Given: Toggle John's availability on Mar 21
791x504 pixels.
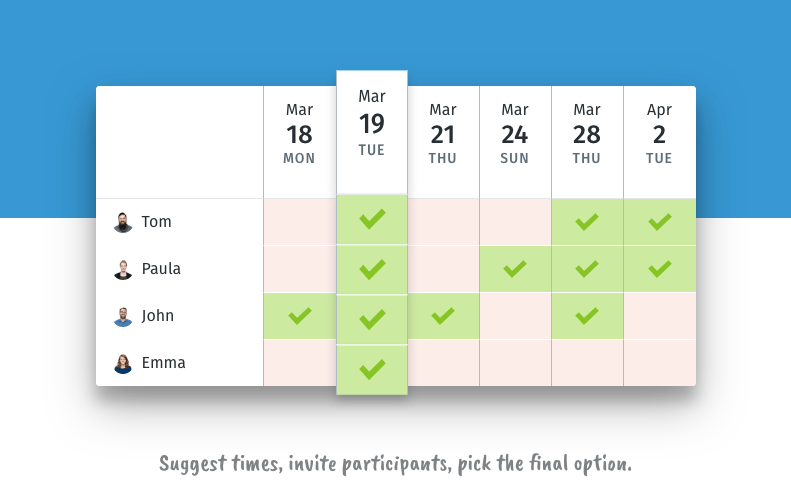Looking at the screenshot, I should click(x=443, y=316).
